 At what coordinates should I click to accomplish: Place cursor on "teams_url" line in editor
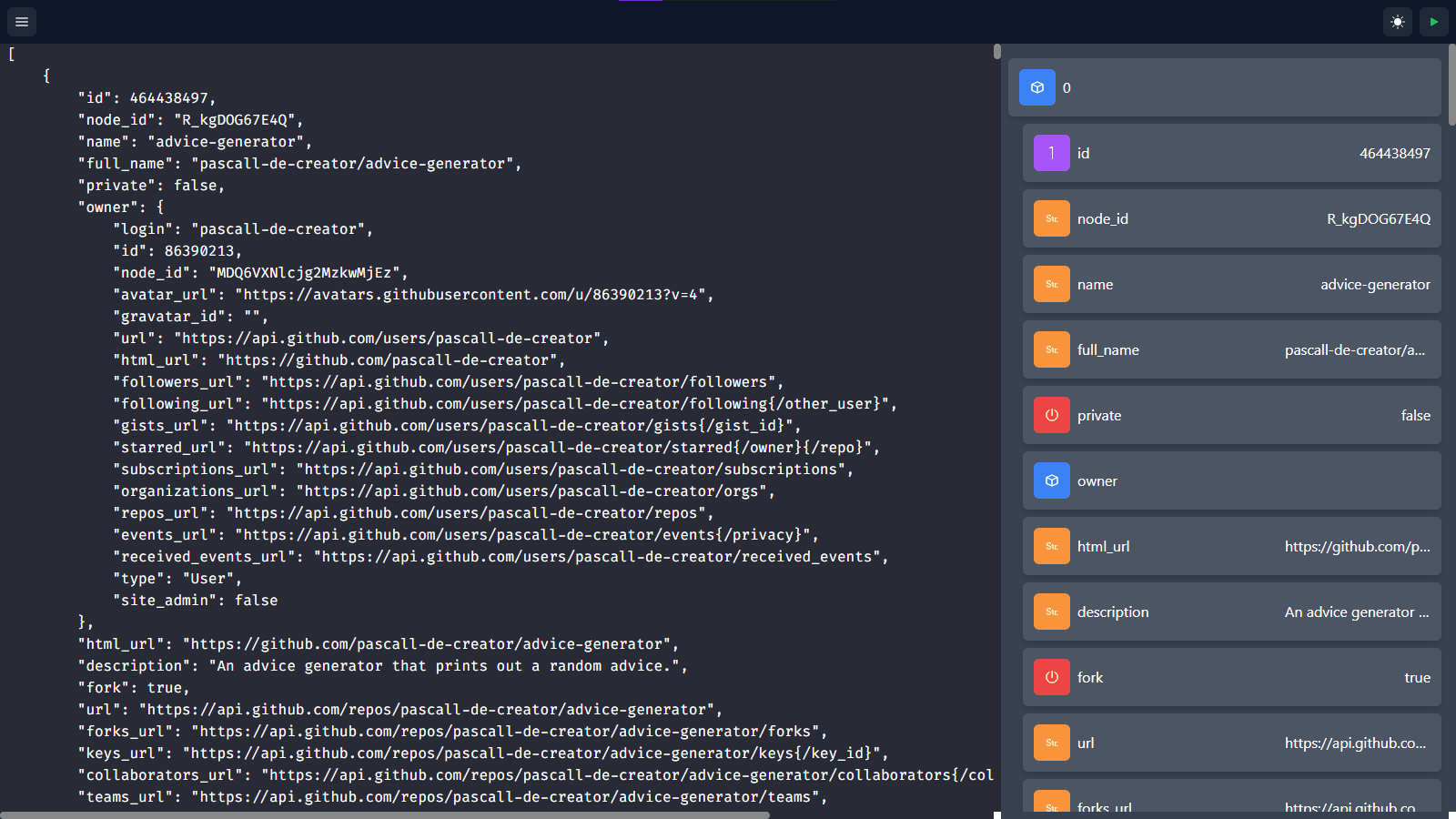point(452,796)
